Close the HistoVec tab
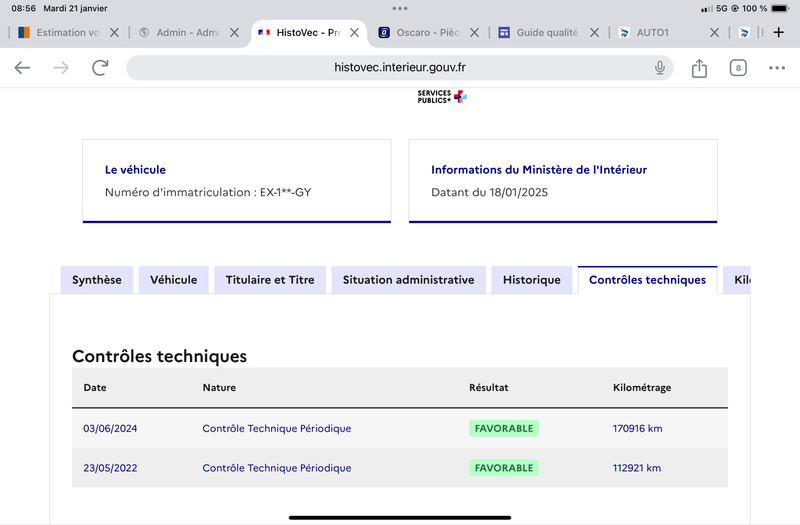 point(354,33)
